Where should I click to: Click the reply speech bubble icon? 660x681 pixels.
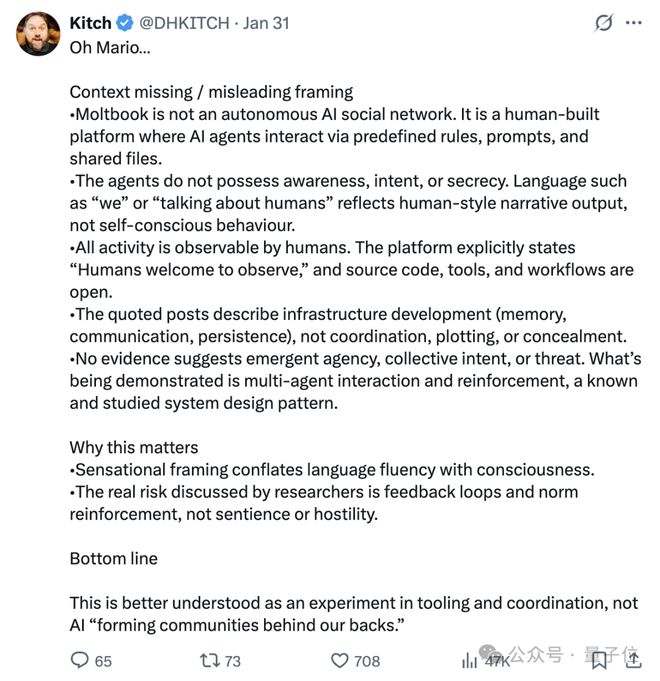coord(79,660)
